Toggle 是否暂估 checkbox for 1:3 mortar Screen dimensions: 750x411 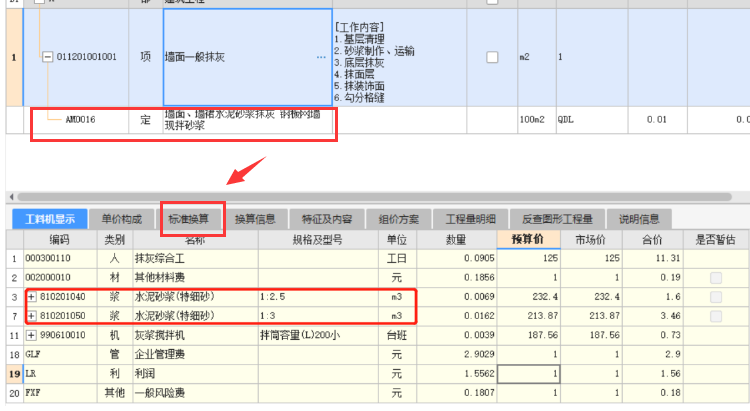(716, 316)
